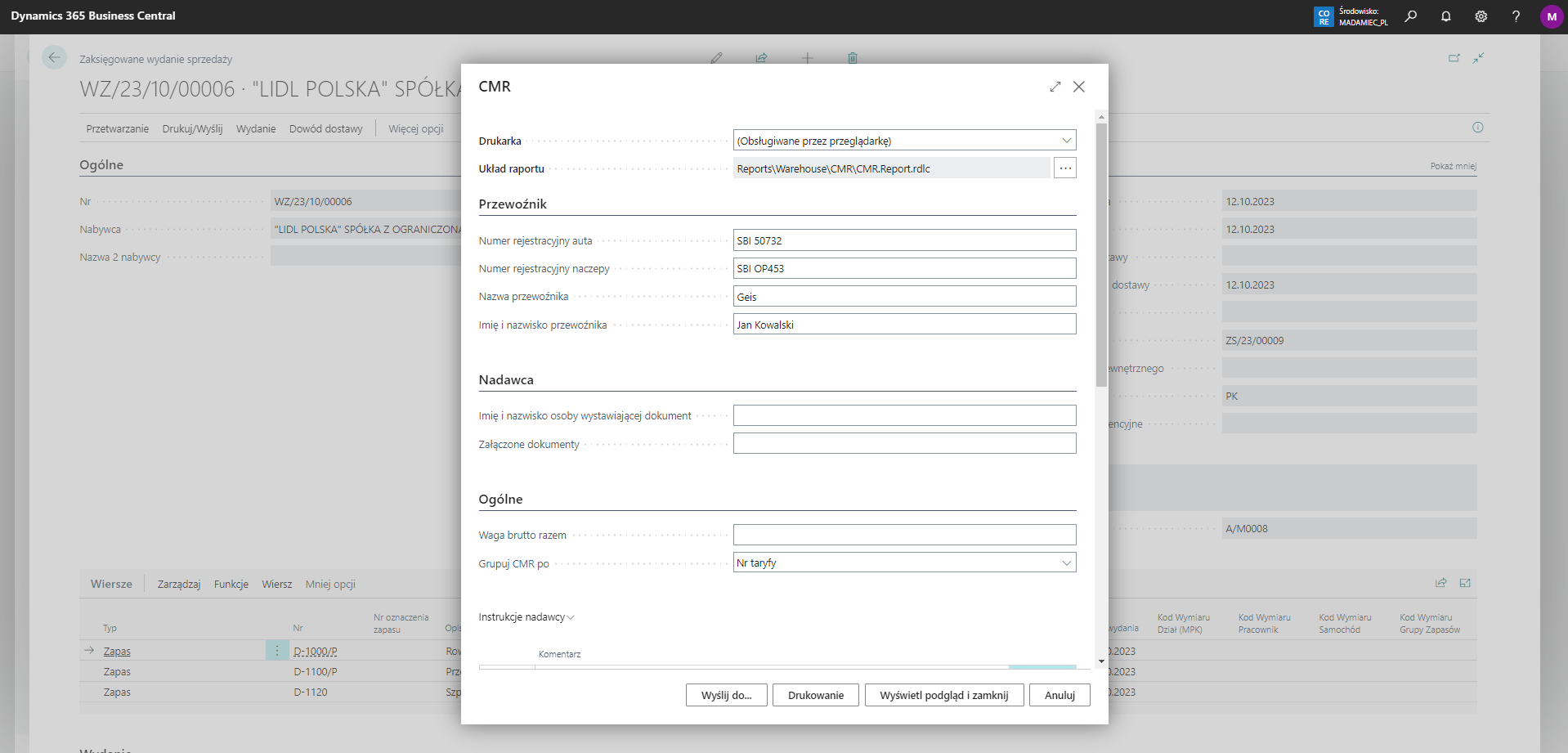The height and width of the screenshot is (753, 1568).
Task: Click the Pokaż mniej link
Action: (1454, 166)
